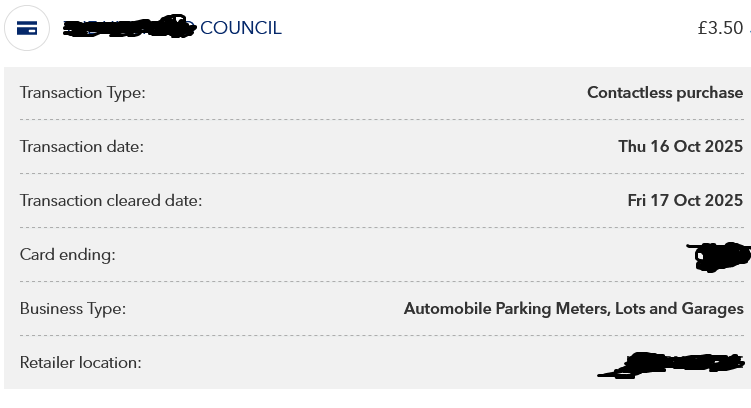Image resolution: width=751 pixels, height=408 pixels.
Task: Click the redacted retailer location value
Action: coord(671,364)
